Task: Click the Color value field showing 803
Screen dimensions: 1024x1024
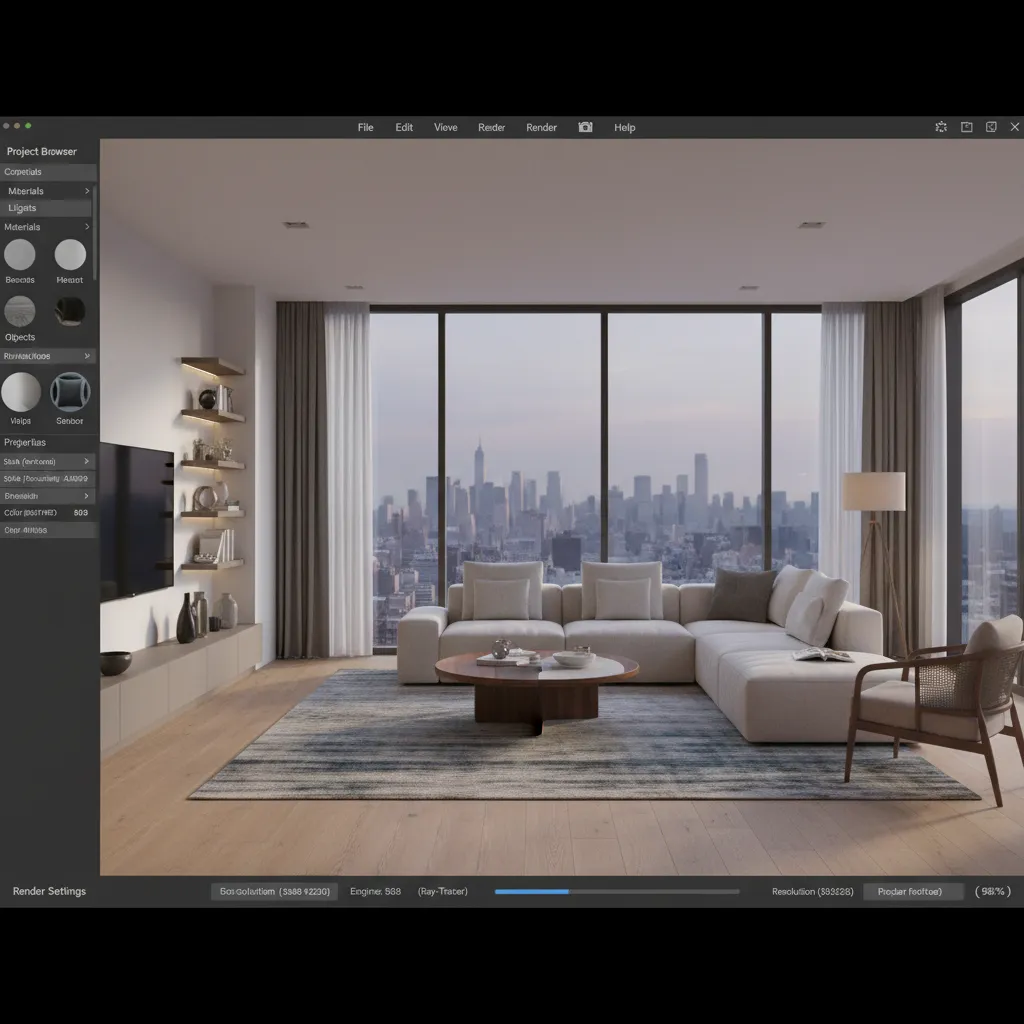Action: click(x=80, y=513)
